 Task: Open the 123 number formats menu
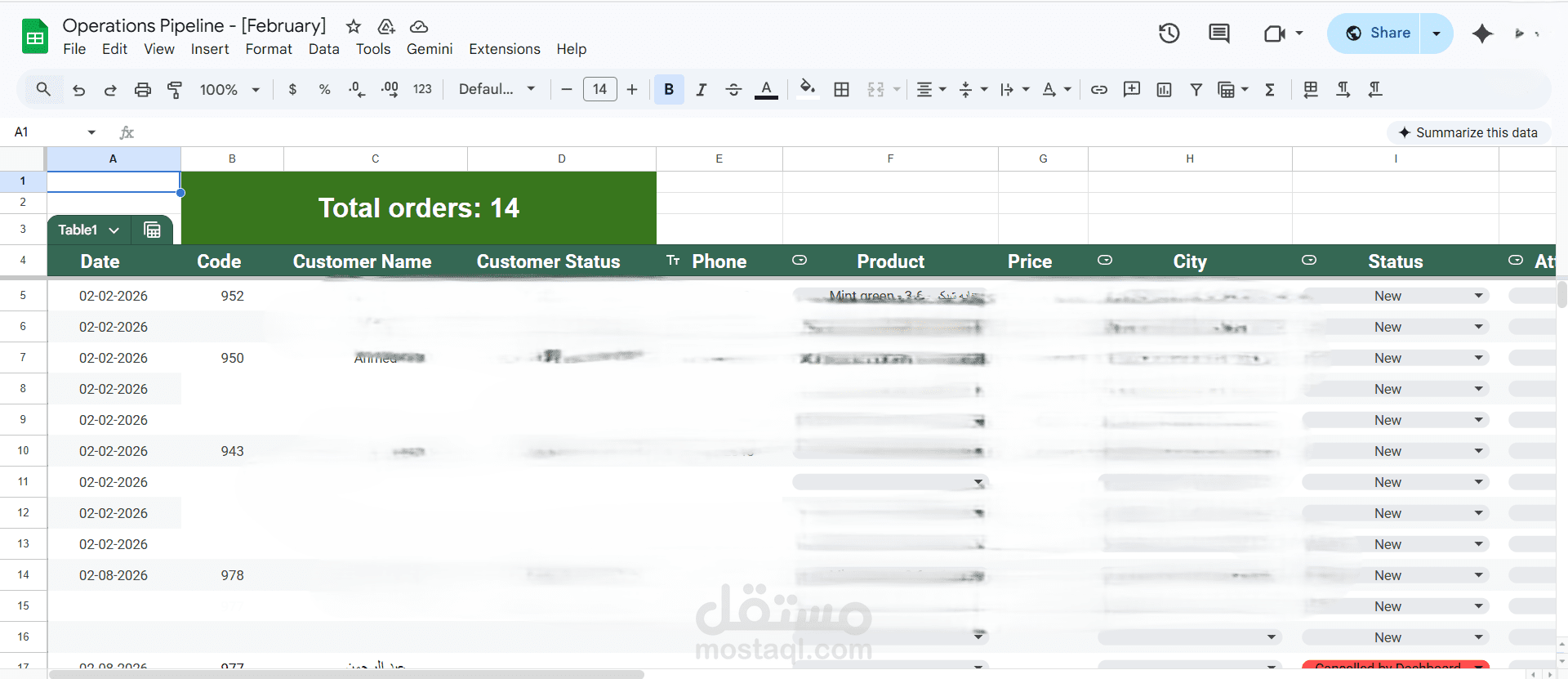(x=422, y=89)
